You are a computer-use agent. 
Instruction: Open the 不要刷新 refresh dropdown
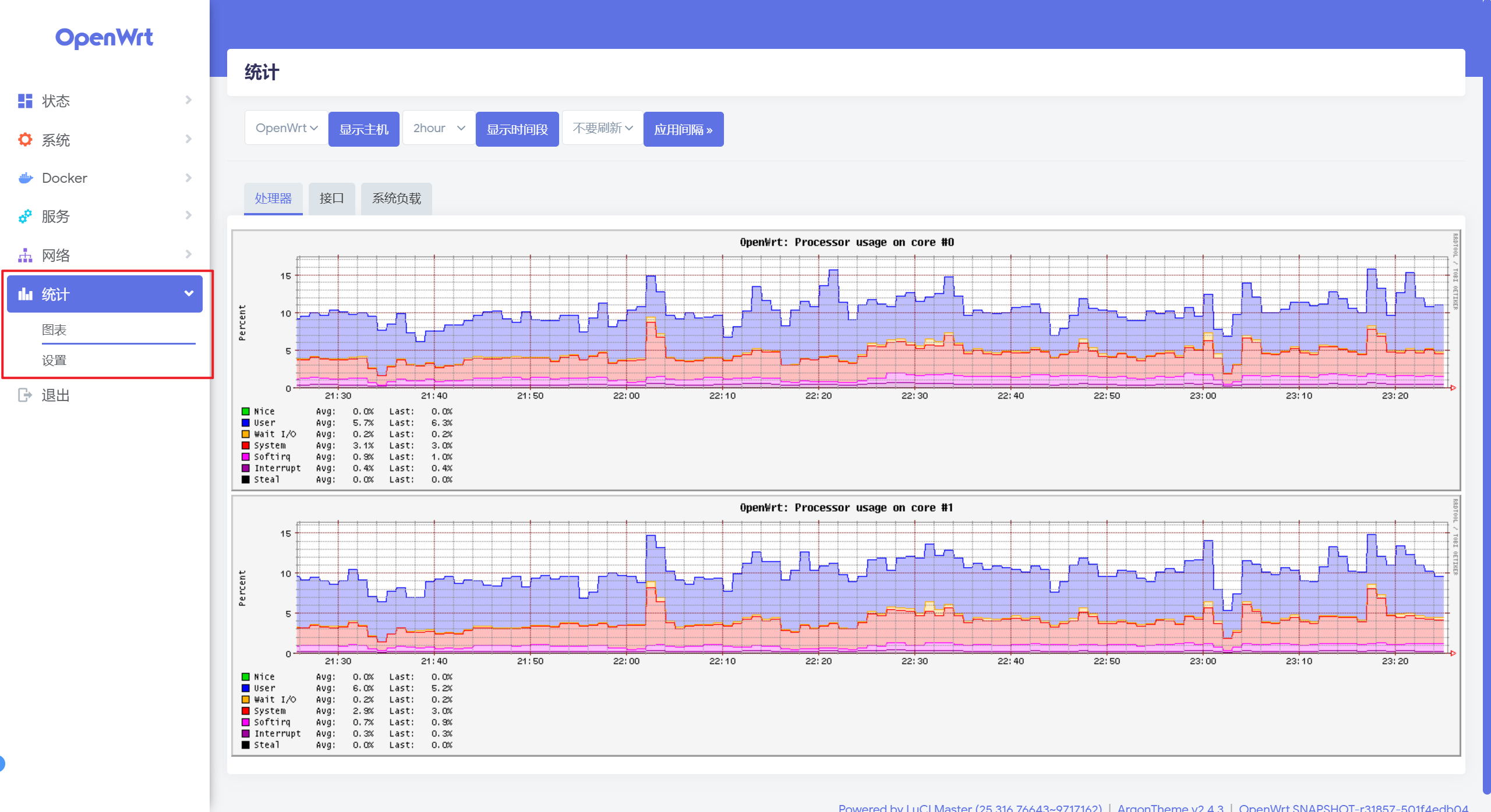(x=602, y=128)
